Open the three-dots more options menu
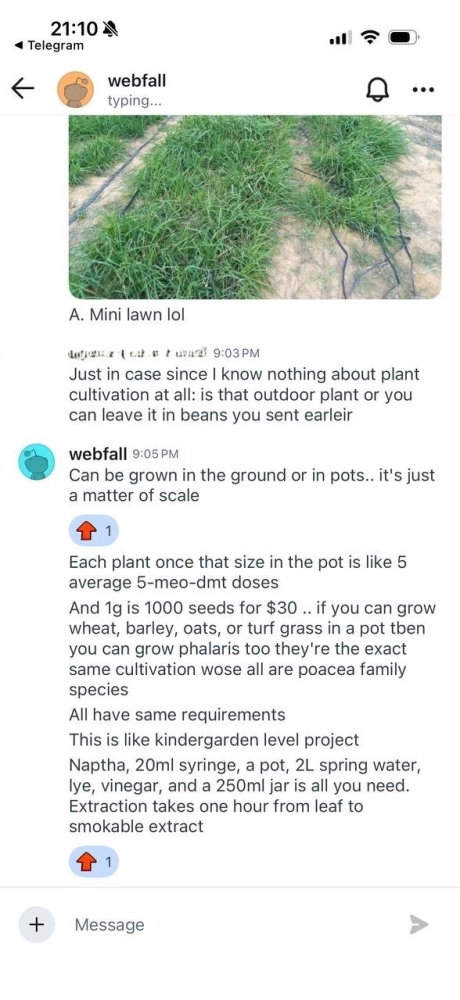This screenshot has height=1000, width=460. (x=423, y=89)
